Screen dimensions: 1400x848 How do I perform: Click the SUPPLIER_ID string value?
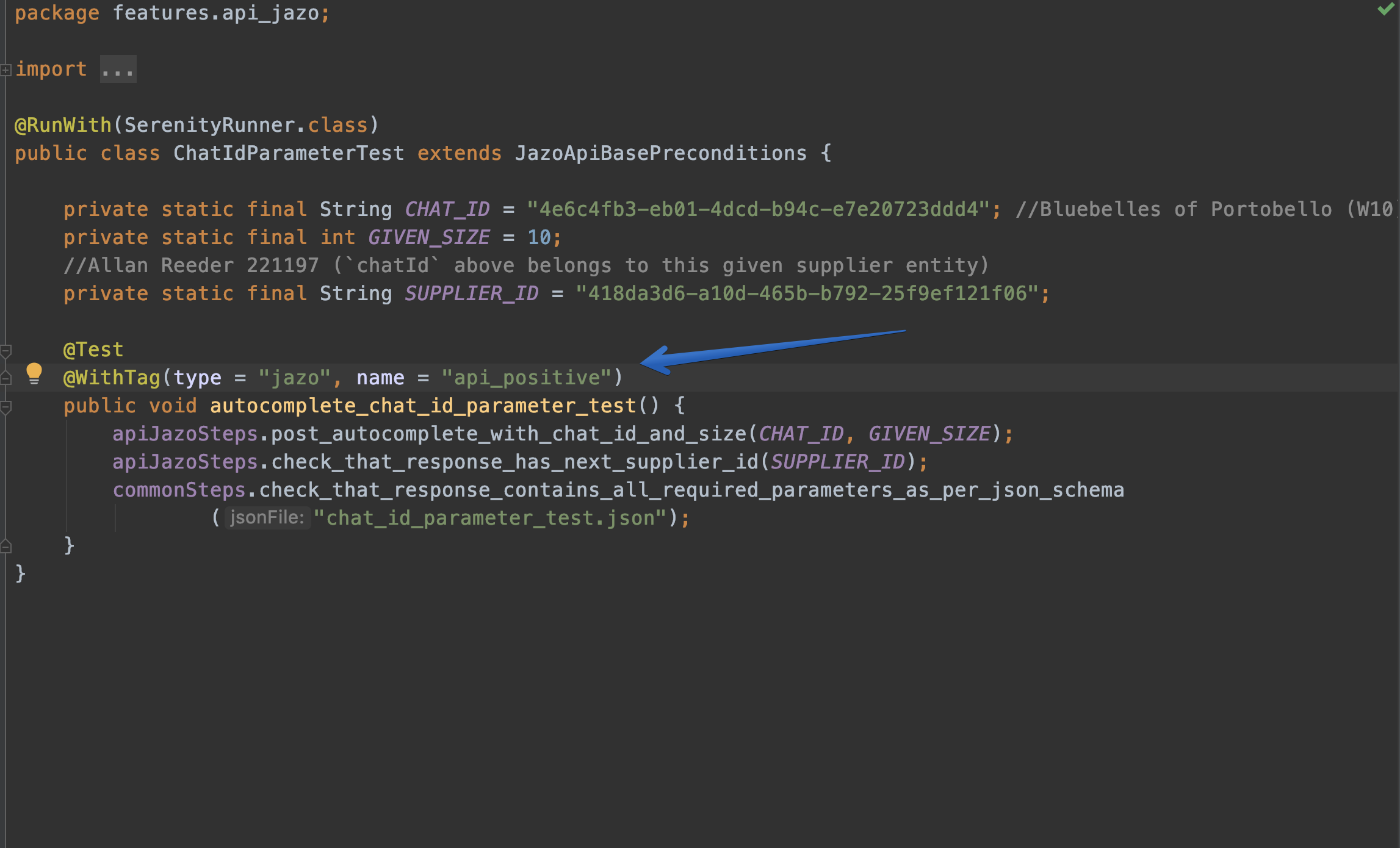click(812, 293)
